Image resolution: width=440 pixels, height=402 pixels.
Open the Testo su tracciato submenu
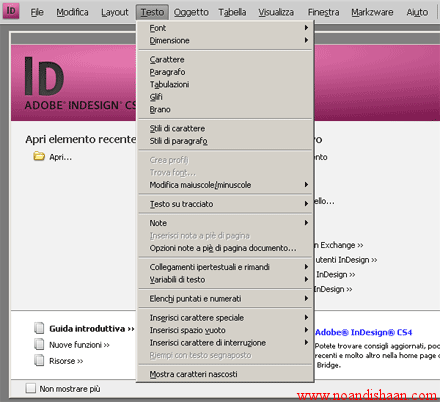(x=225, y=204)
